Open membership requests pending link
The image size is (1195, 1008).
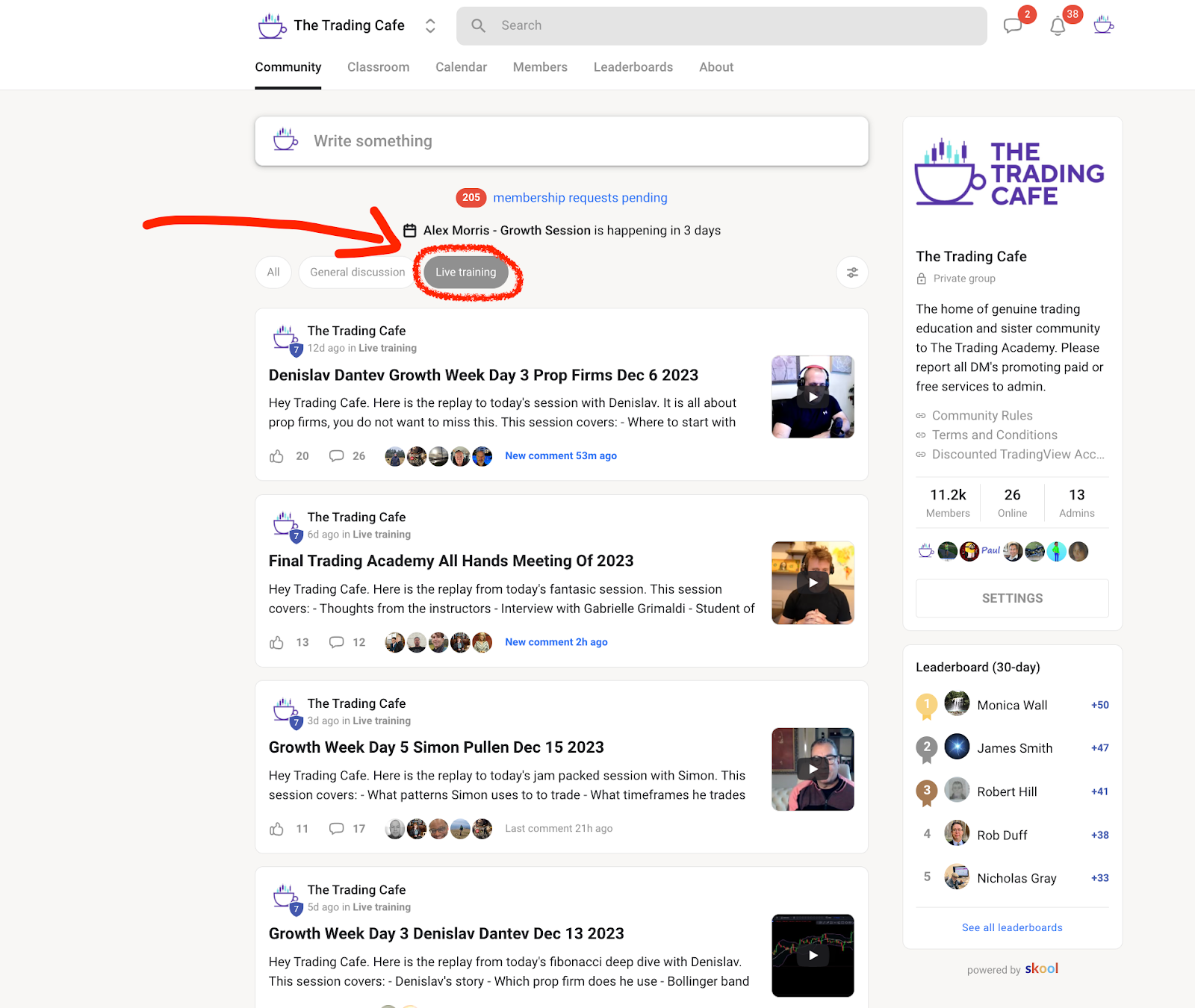[x=580, y=198]
